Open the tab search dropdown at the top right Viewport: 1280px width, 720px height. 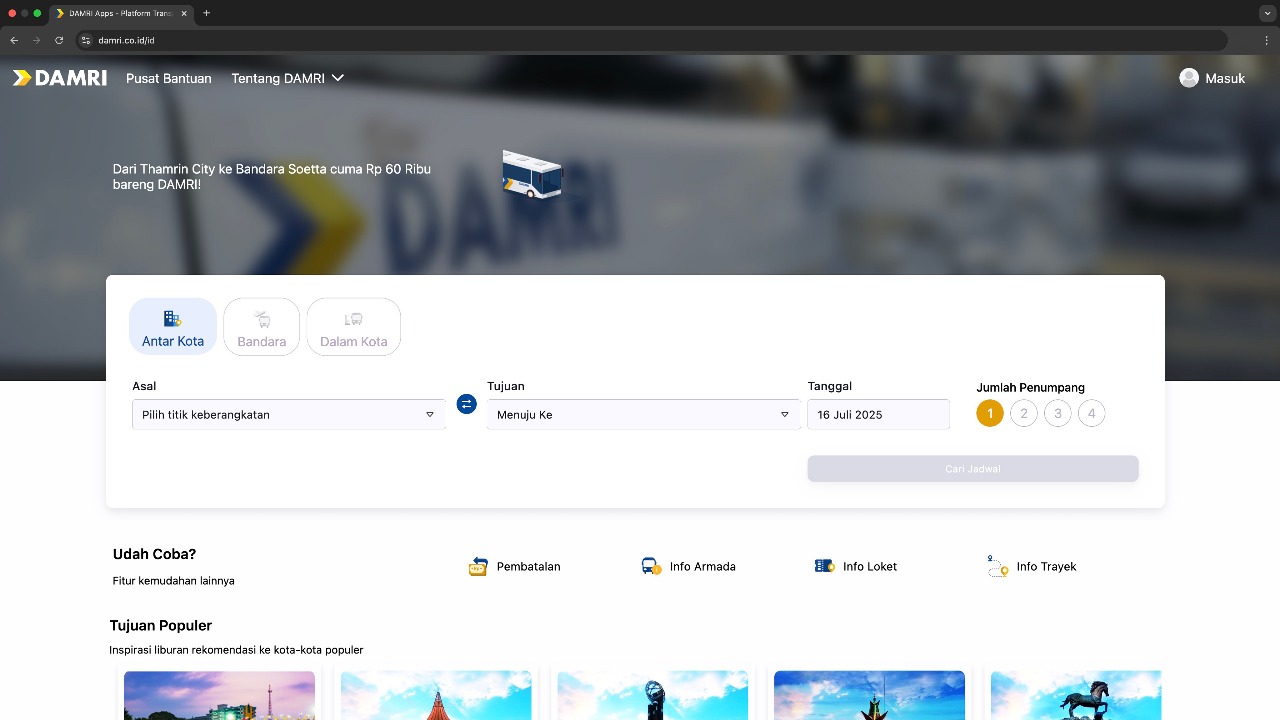(x=1267, y=13)
